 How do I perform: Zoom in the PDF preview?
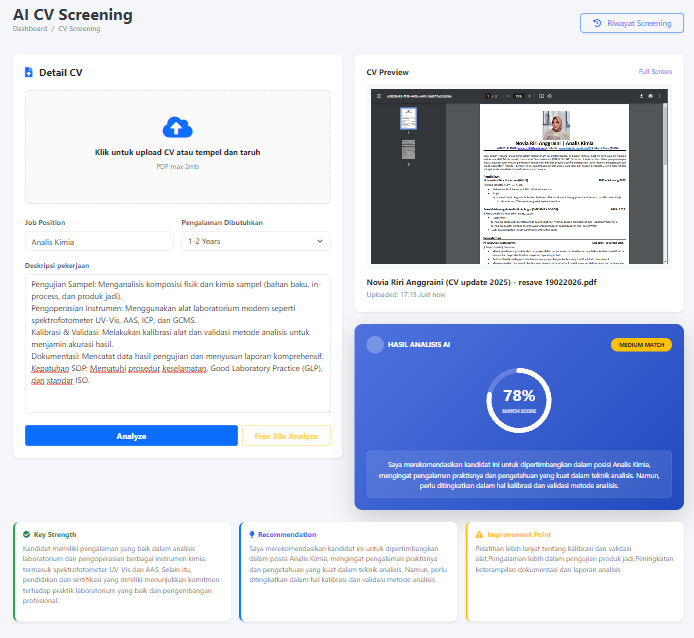pyautogui.click(x=529, y=96)
